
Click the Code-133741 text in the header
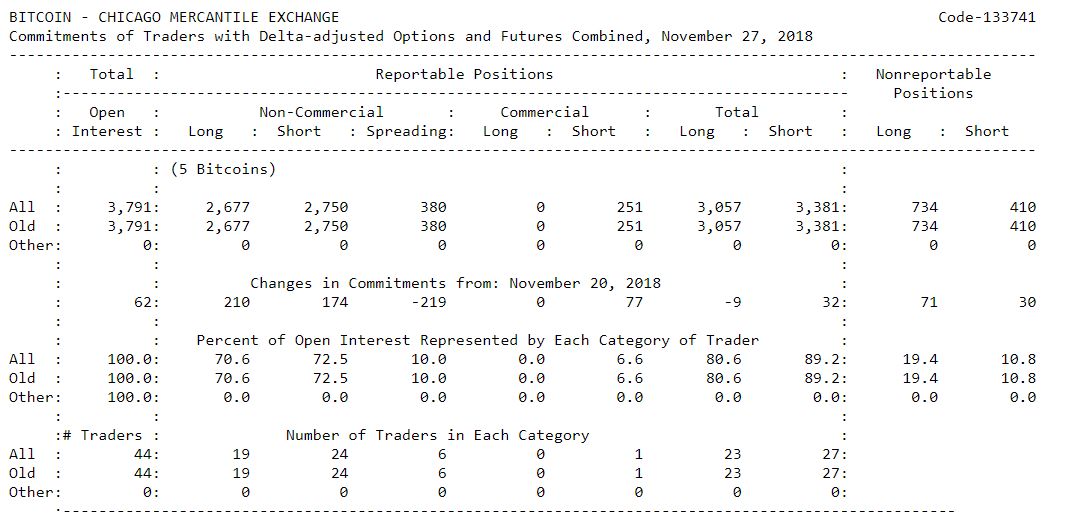point(986,17)
